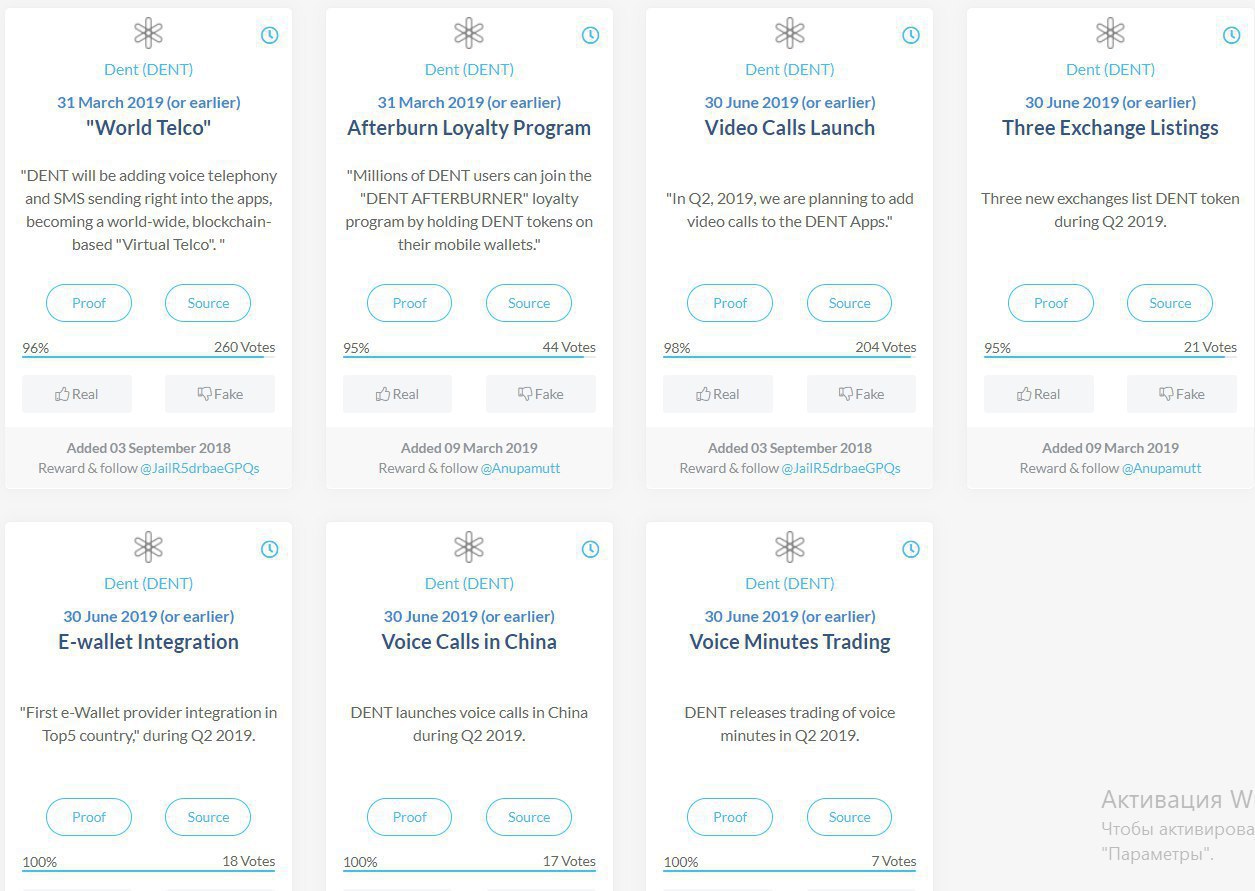Click the "204 Votes" count
The image size is (1255, 891).
886,347
